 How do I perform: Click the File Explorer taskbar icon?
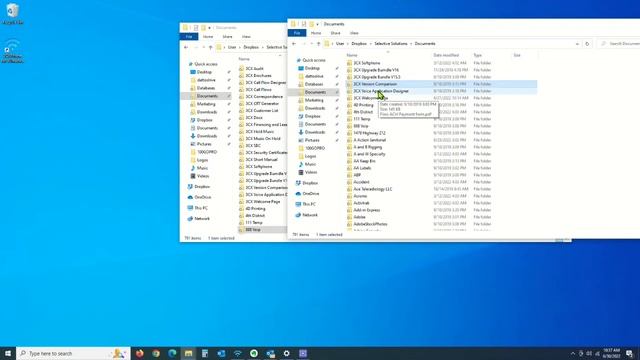pos(189,353)
